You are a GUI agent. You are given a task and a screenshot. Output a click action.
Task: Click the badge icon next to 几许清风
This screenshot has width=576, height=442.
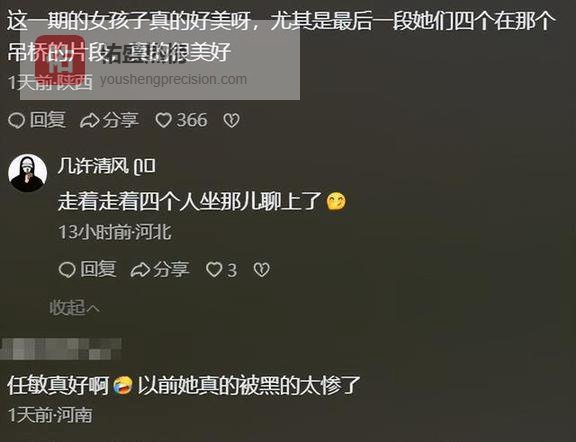(145, 167)
